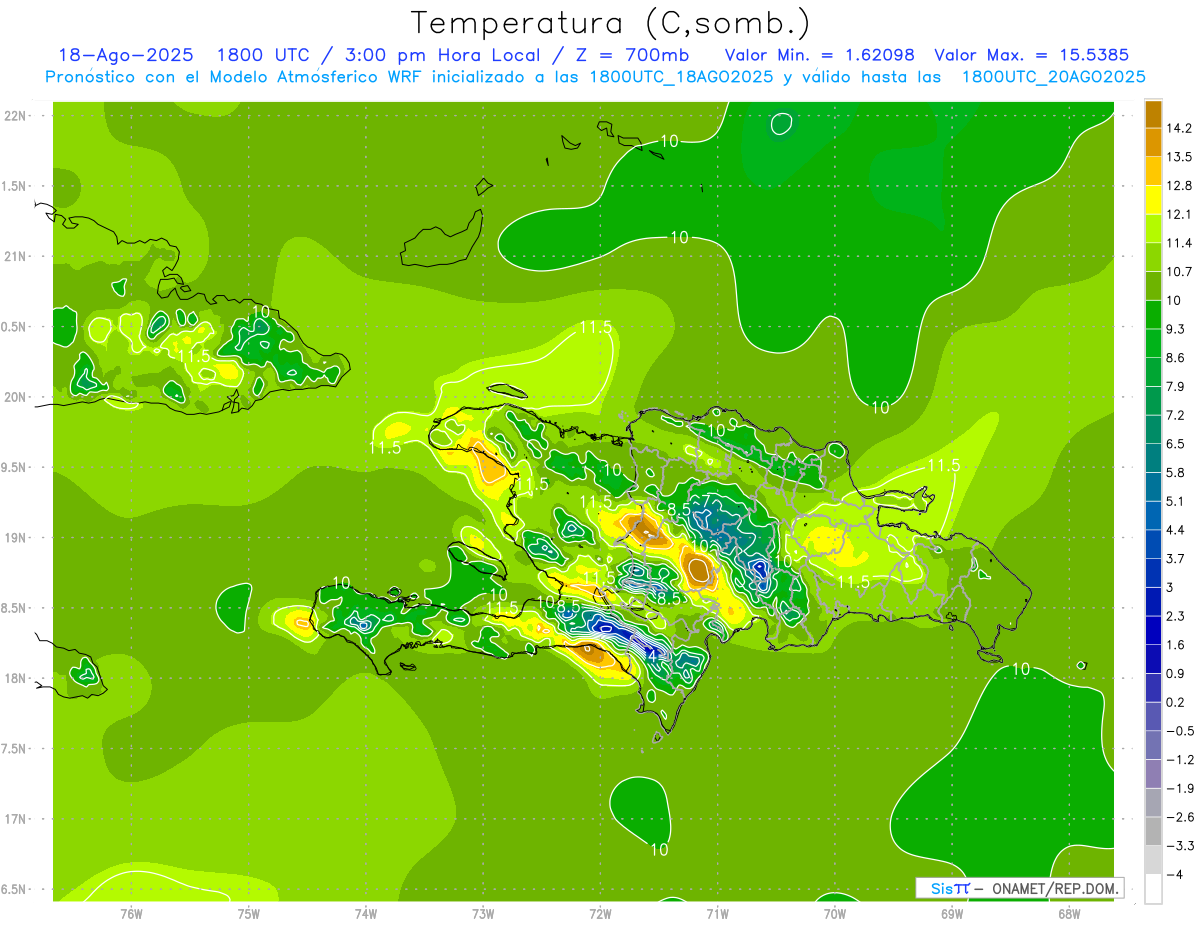Click the 20N latitude axis label
This screenshot has height=927, width=1200.
click(x=16, y=397)
